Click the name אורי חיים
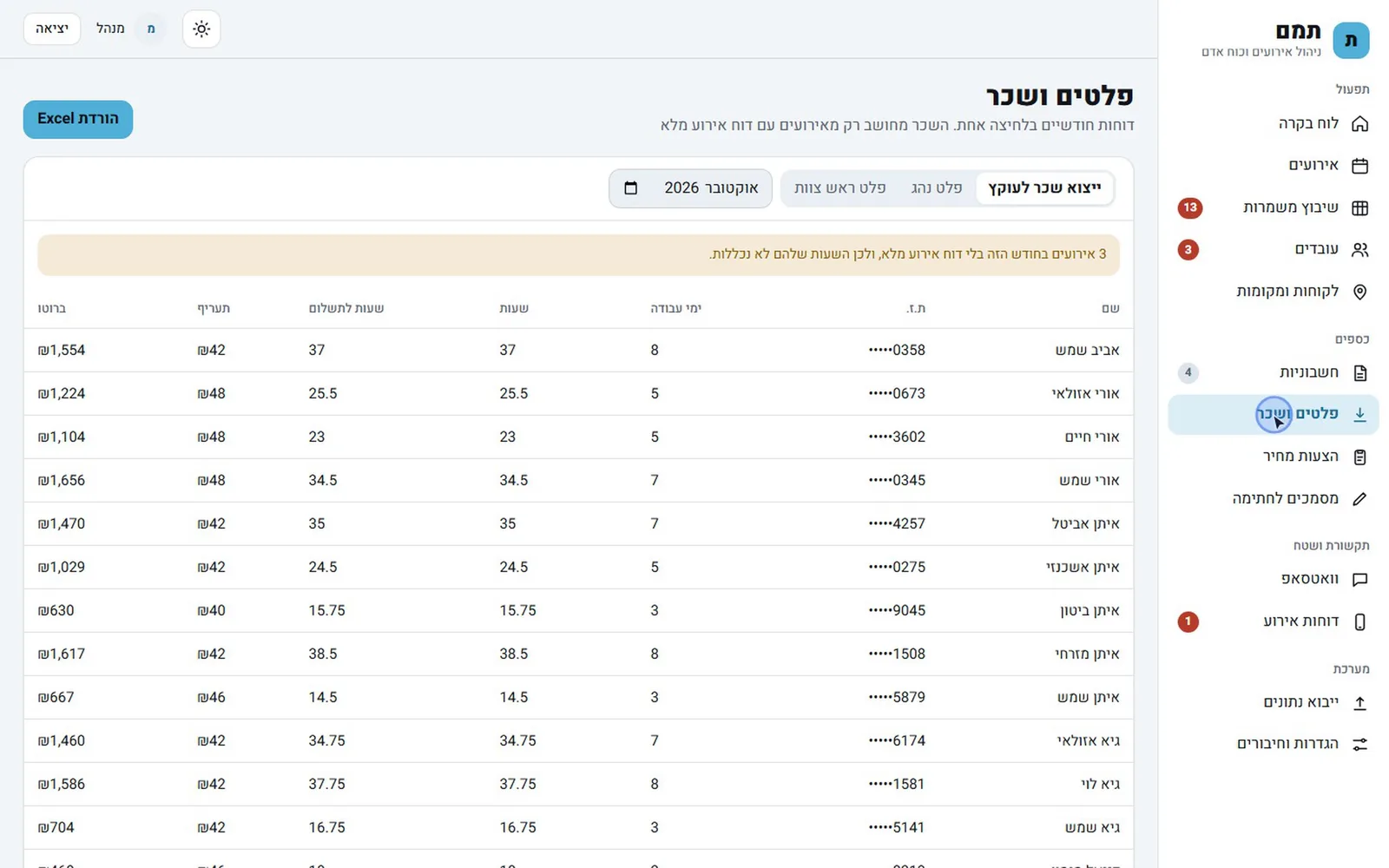 tap(1092, 437)
